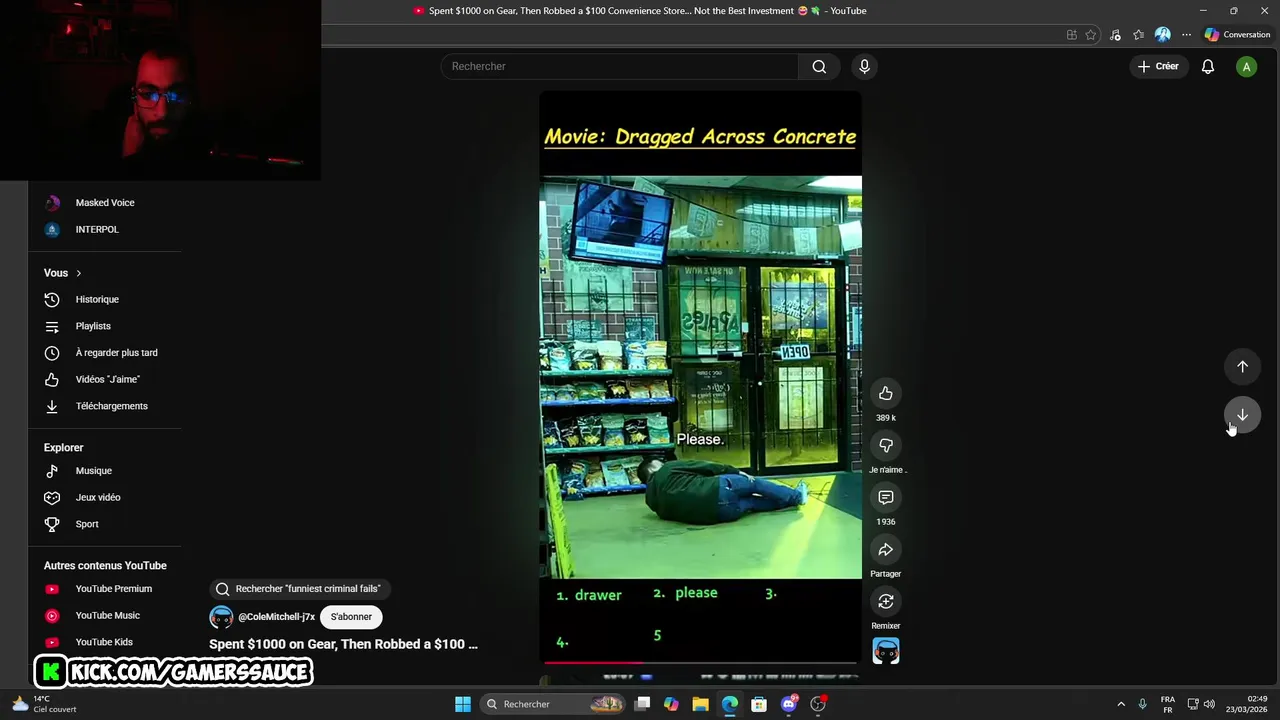Click the Remixer icon
Viewport: 1280px width, 720px height.
point(886,602)
